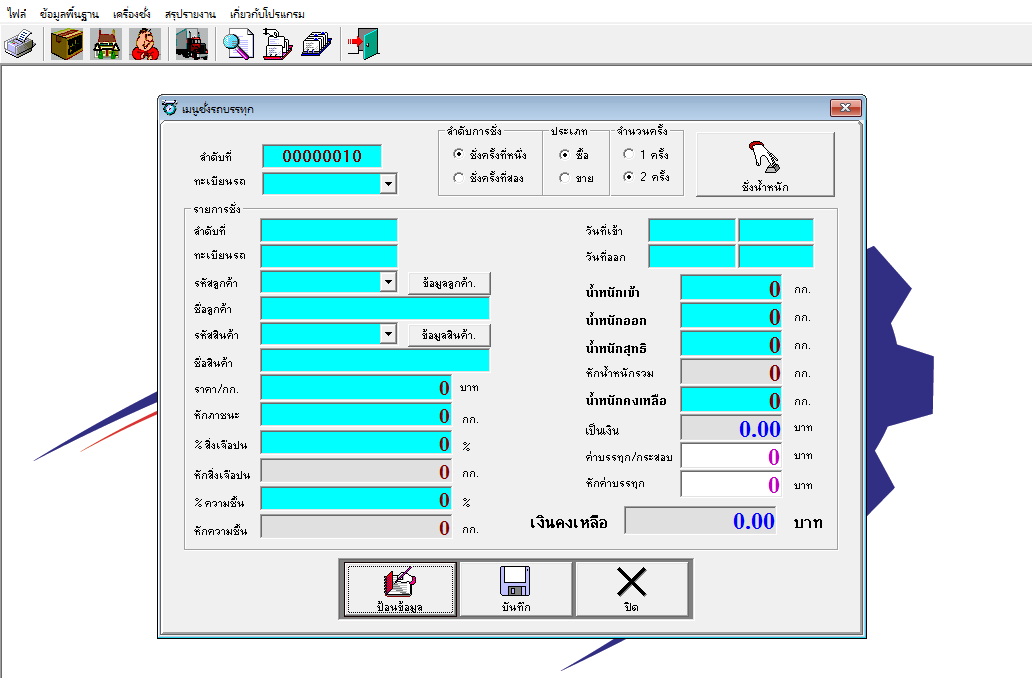The image size is (1032, 678).
Task: Open the product box icon
Action: [66, 44]
